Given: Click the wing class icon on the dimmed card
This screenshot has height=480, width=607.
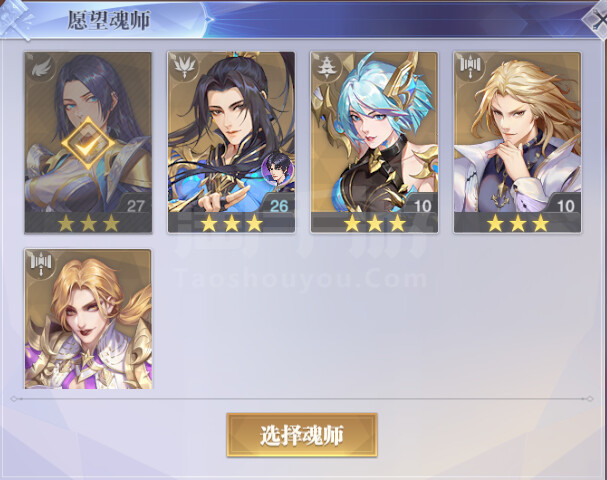Looking at the screenshot, I should 41,68.
